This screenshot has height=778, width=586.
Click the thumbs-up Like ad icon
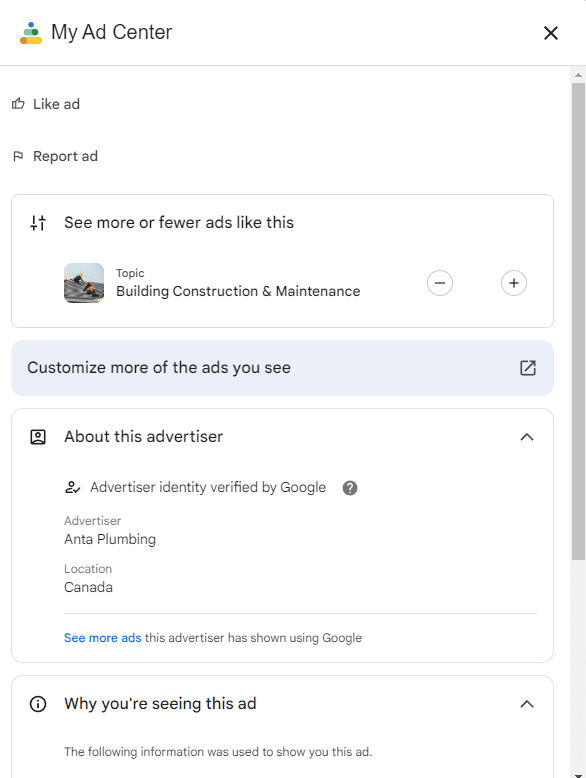18,104
